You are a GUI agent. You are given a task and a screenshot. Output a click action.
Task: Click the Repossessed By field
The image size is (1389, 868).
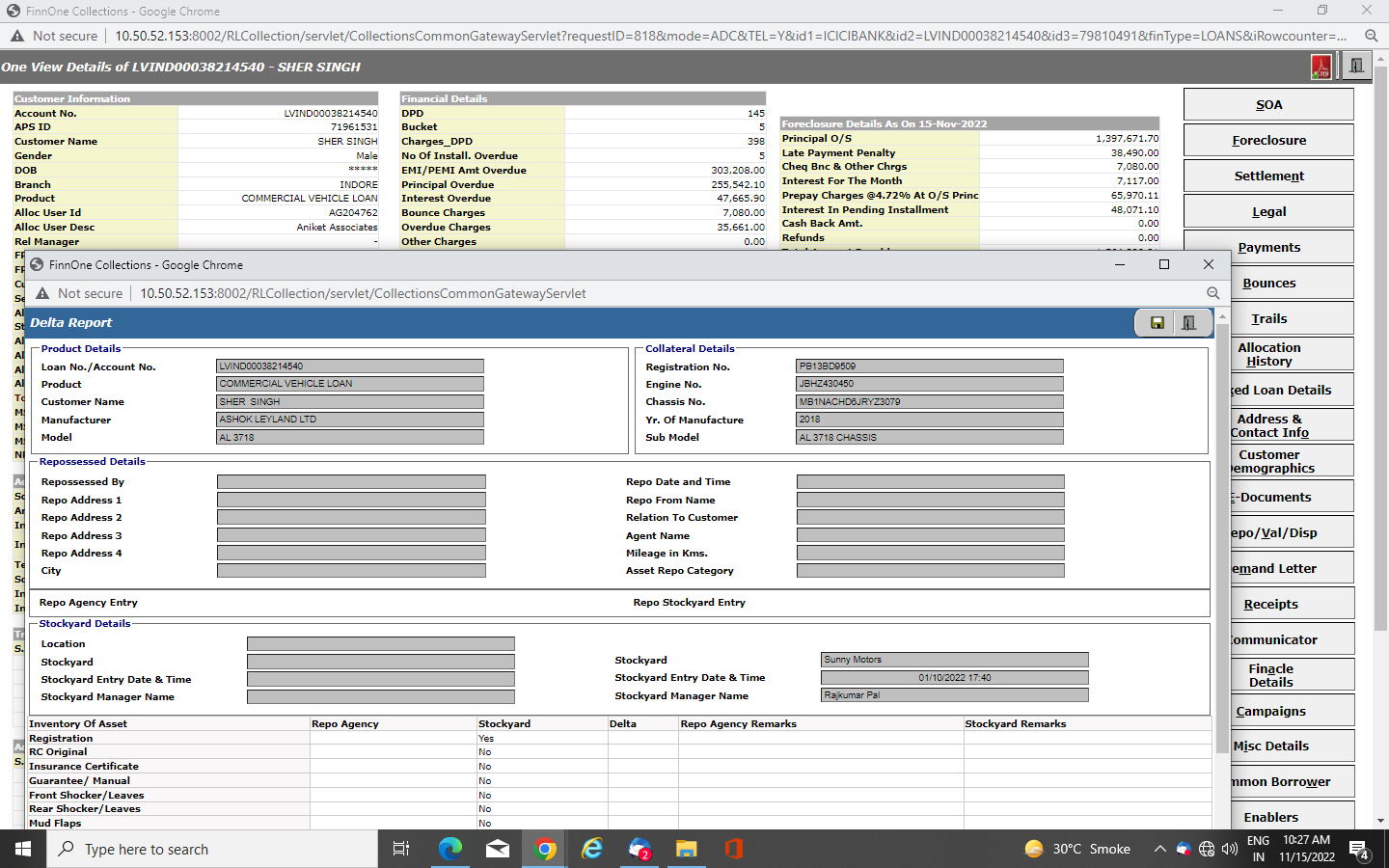coord(351,482)
